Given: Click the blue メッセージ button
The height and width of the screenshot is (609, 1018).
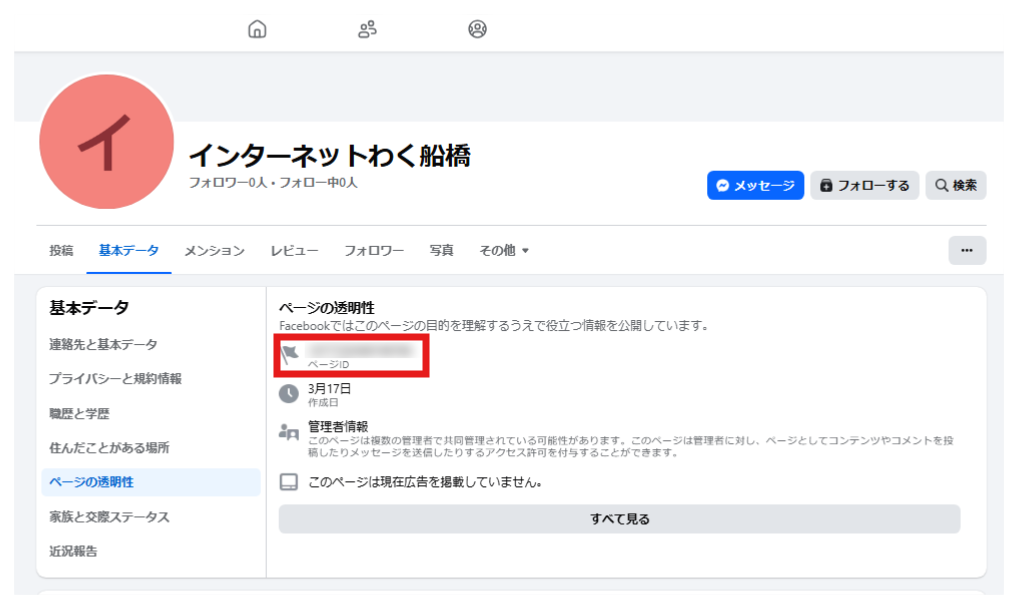Looking at the screenshot, I should [x=755, y=185].
